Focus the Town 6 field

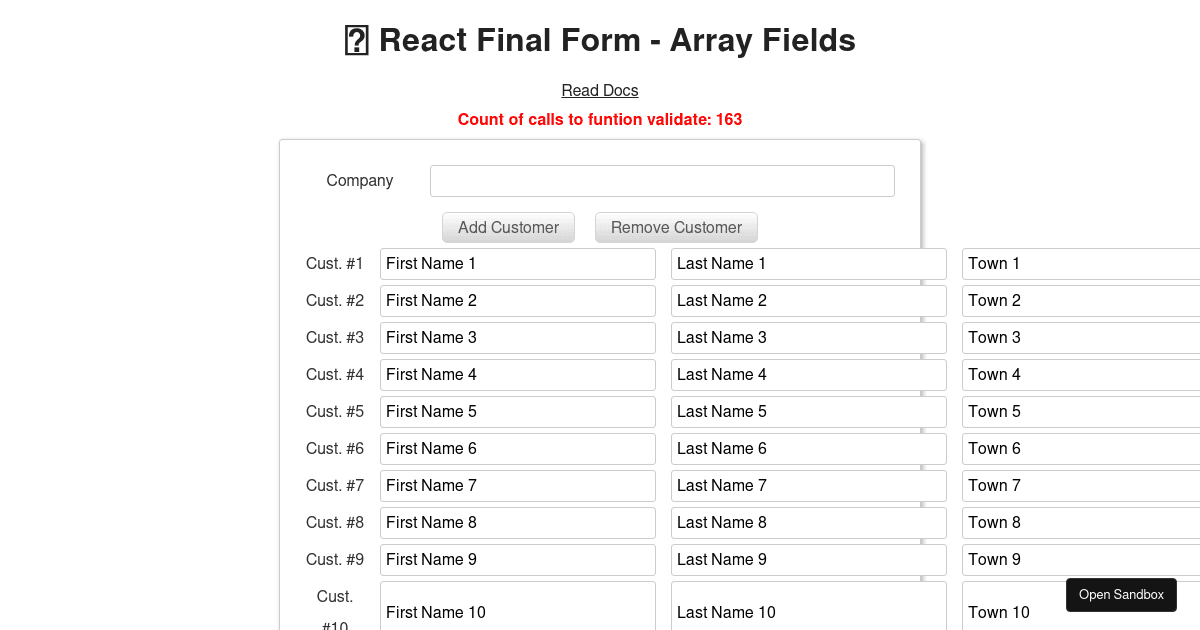point(1081,449)
